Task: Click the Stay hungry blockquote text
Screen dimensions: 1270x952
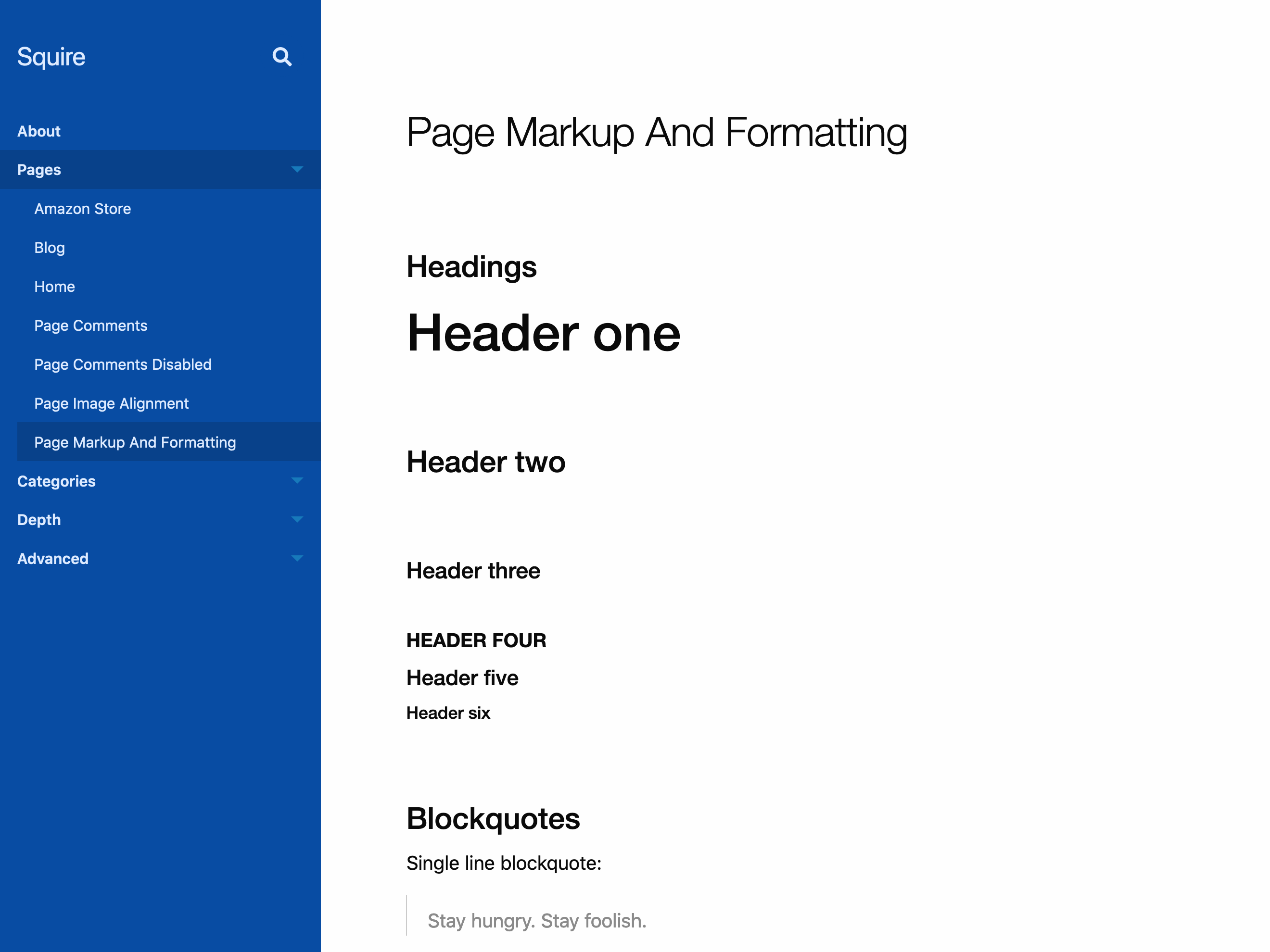Action: point(537,920)
